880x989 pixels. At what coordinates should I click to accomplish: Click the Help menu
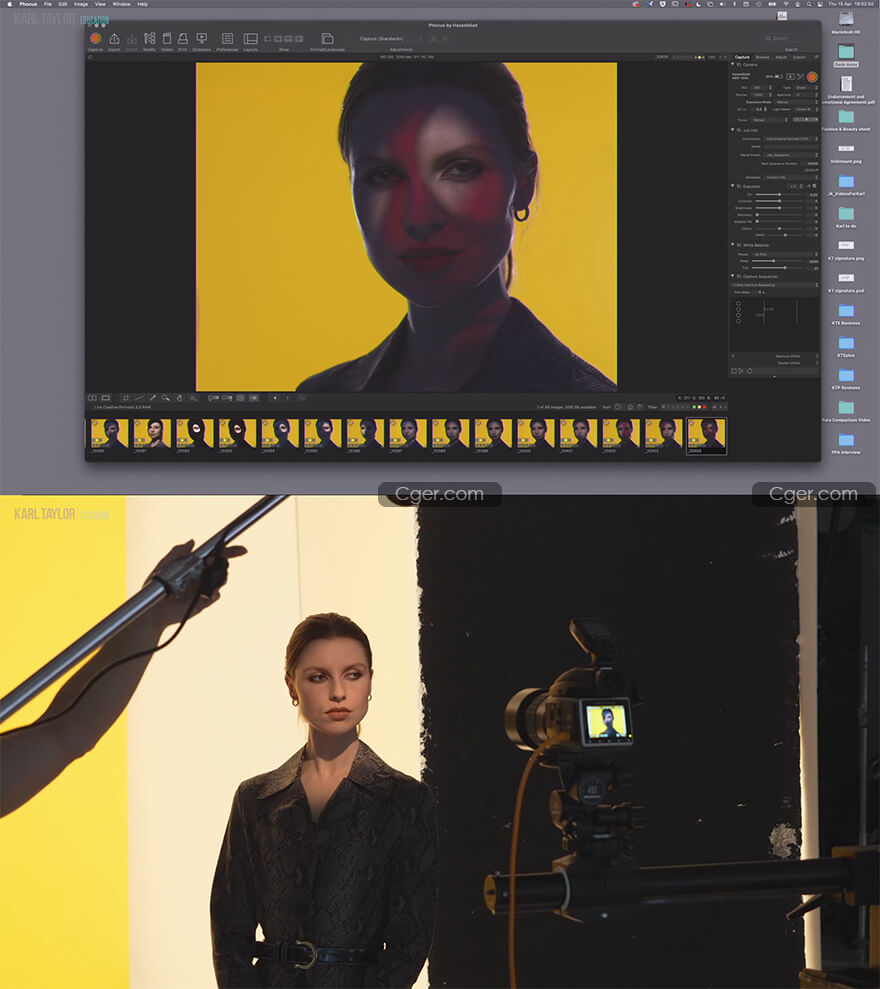(x=143, y=4)
